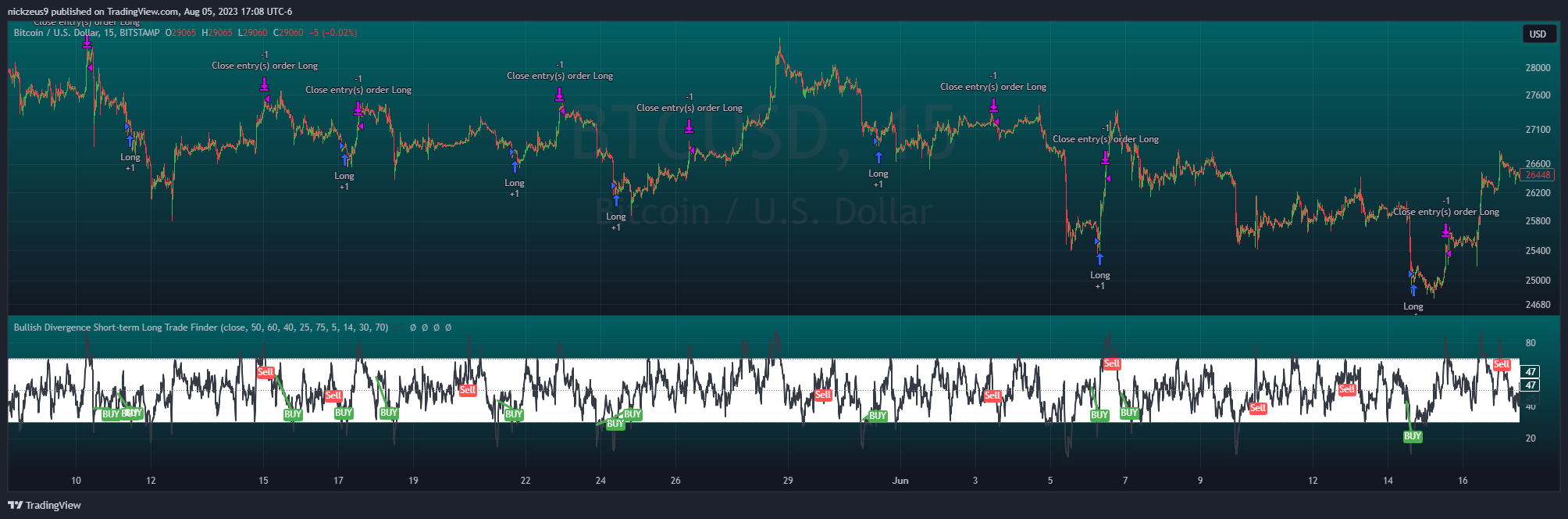Click the 22 date on time axis
Image resolution: width=1568 pixels, height=519 pixels.
526,481
